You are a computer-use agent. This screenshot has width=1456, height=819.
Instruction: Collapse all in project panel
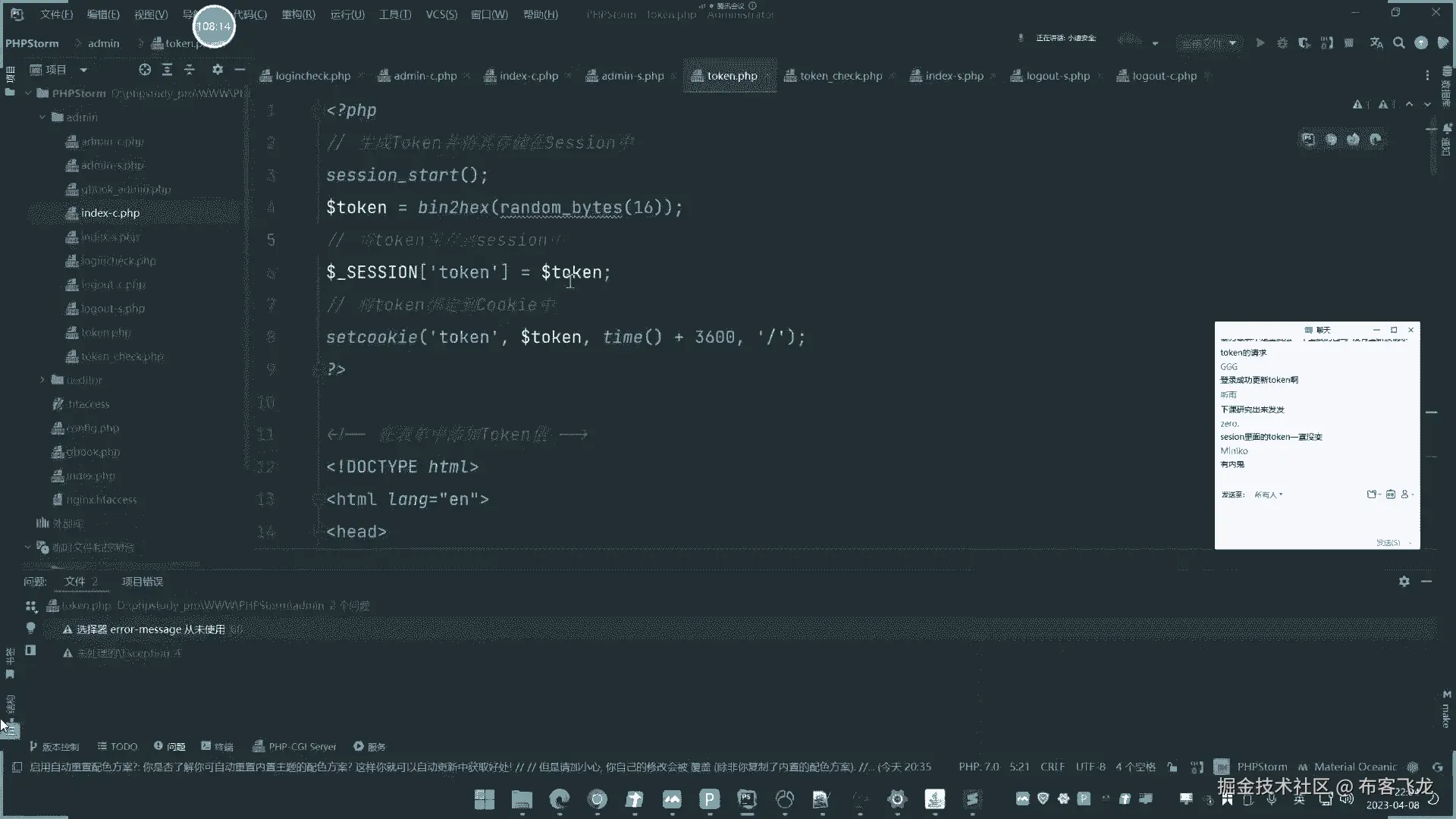click(x=190, y=70)
